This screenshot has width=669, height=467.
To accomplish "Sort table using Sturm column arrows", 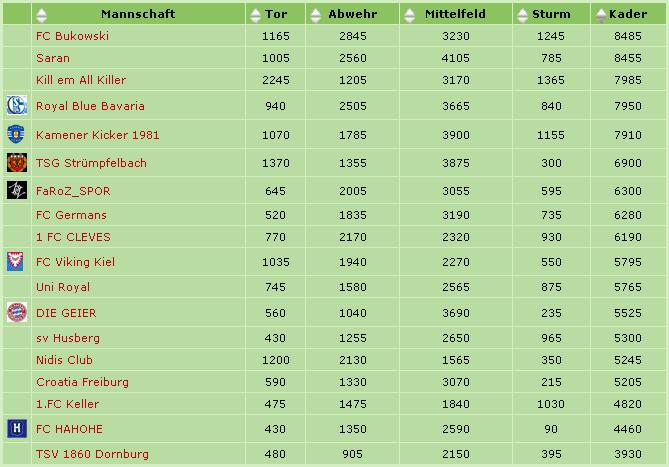I will (524, 15).
